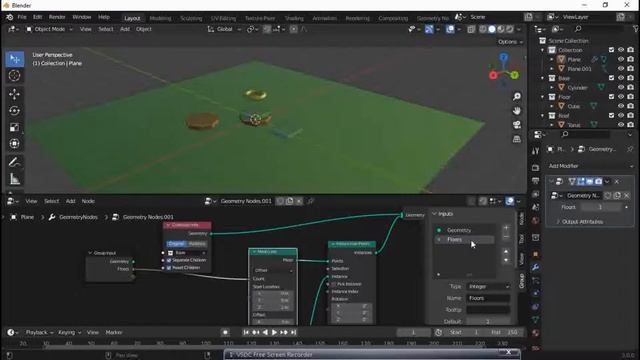640x360 pixels.
Task: Select the Measure tool
Action: [x=15, y=179]
